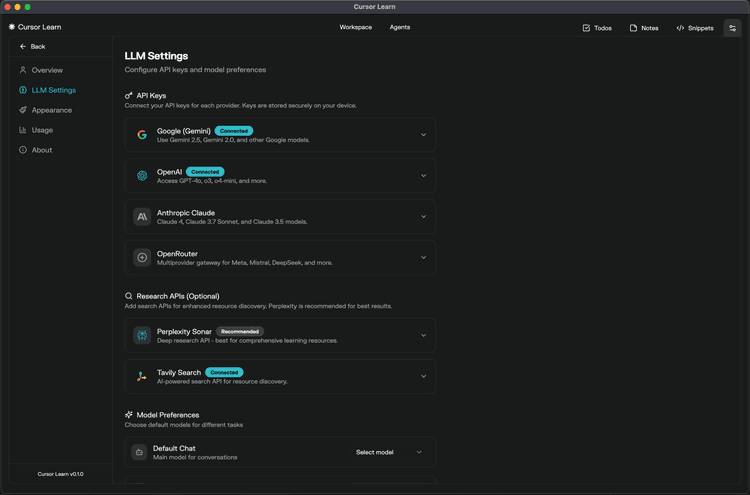Open the Snippets panel
Image resolution: width=750 pixels, height=495 pixels.
coord(694,28)
